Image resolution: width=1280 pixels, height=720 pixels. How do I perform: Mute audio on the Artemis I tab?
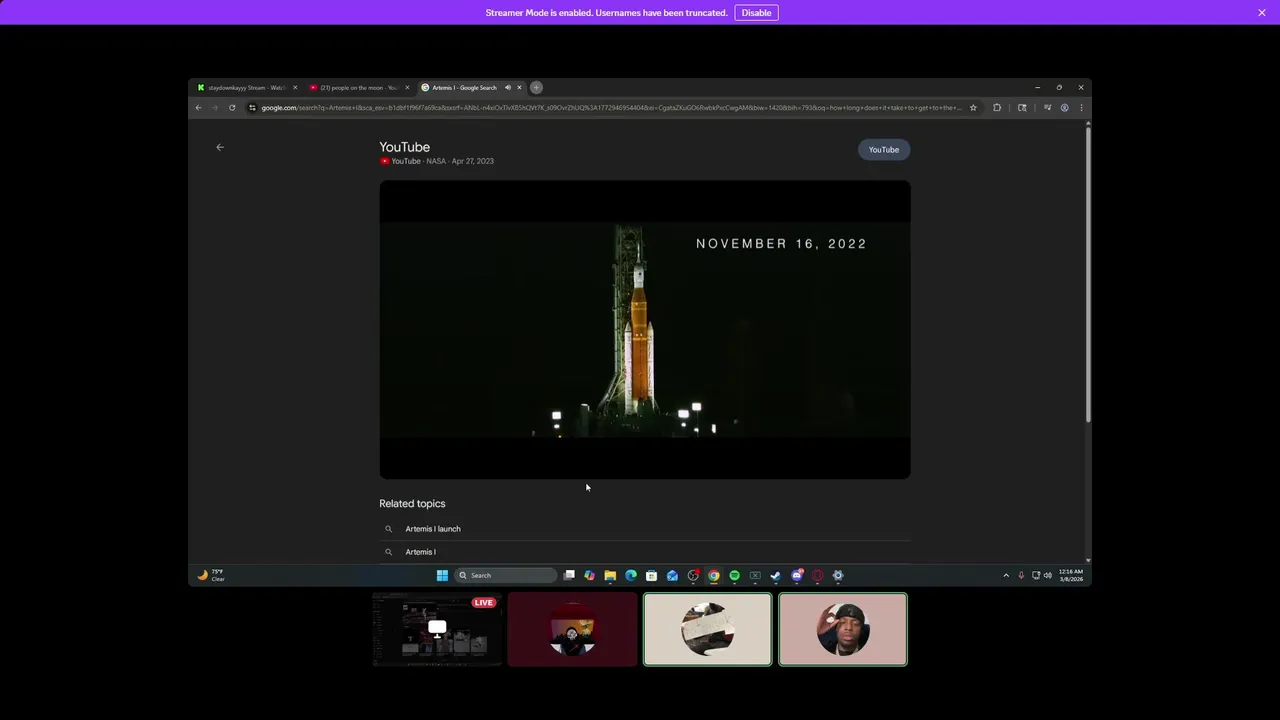point(507,88)
